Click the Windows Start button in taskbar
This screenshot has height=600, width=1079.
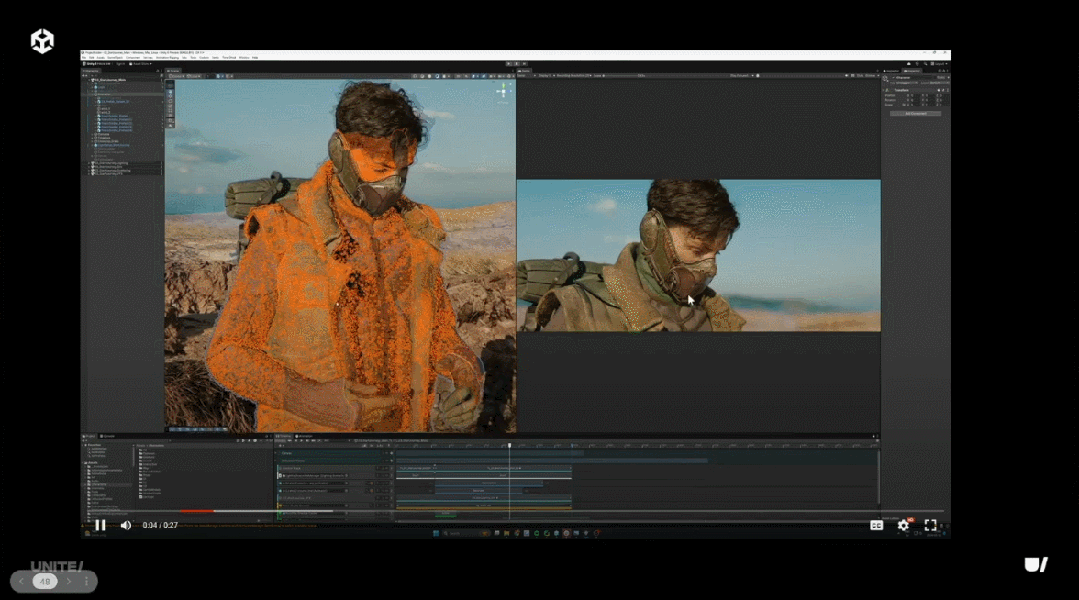435,533
